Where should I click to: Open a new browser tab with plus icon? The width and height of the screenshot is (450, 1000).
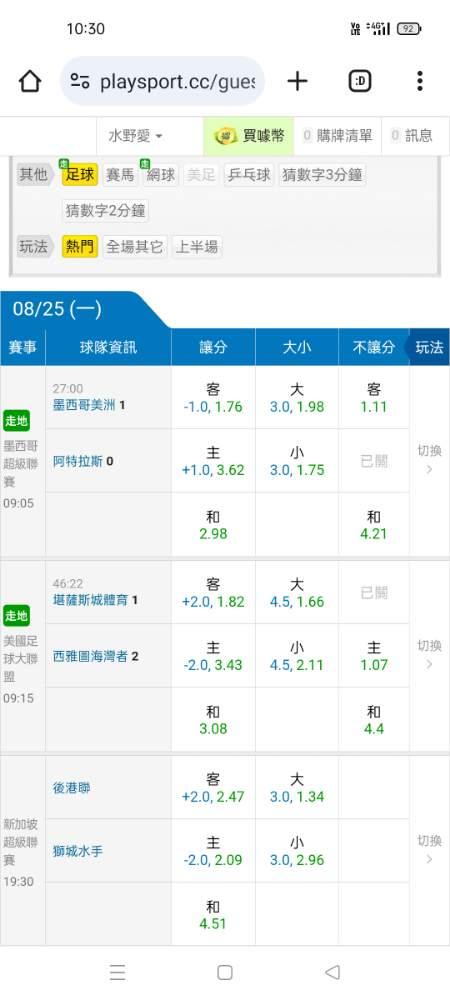[297, 81]
